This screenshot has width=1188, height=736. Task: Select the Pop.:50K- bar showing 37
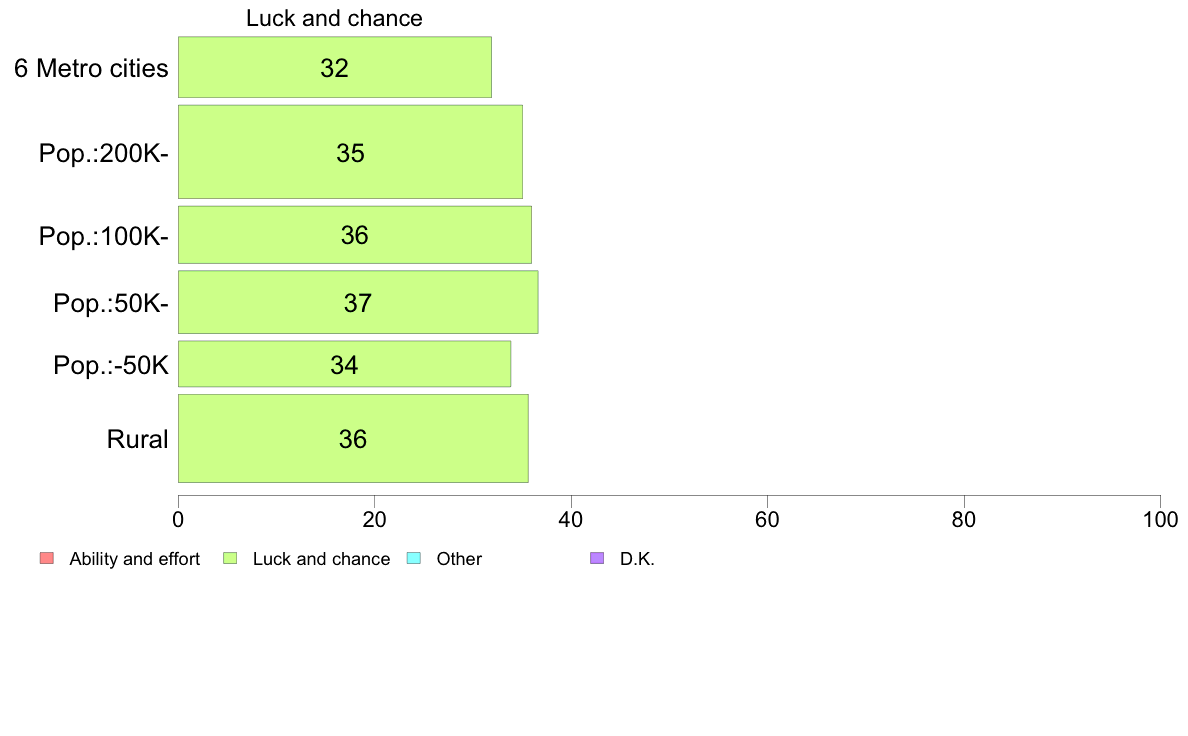pos(358,302)
